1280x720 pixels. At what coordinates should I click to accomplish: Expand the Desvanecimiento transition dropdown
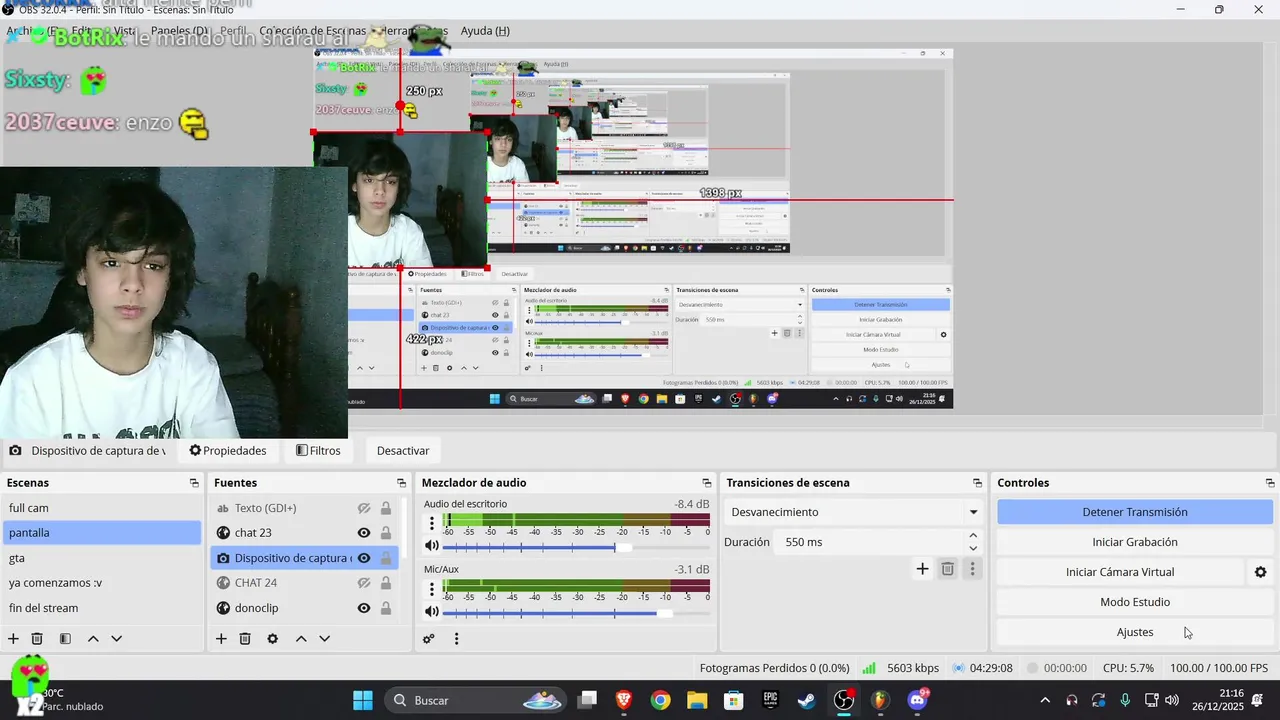click(973, 512)
